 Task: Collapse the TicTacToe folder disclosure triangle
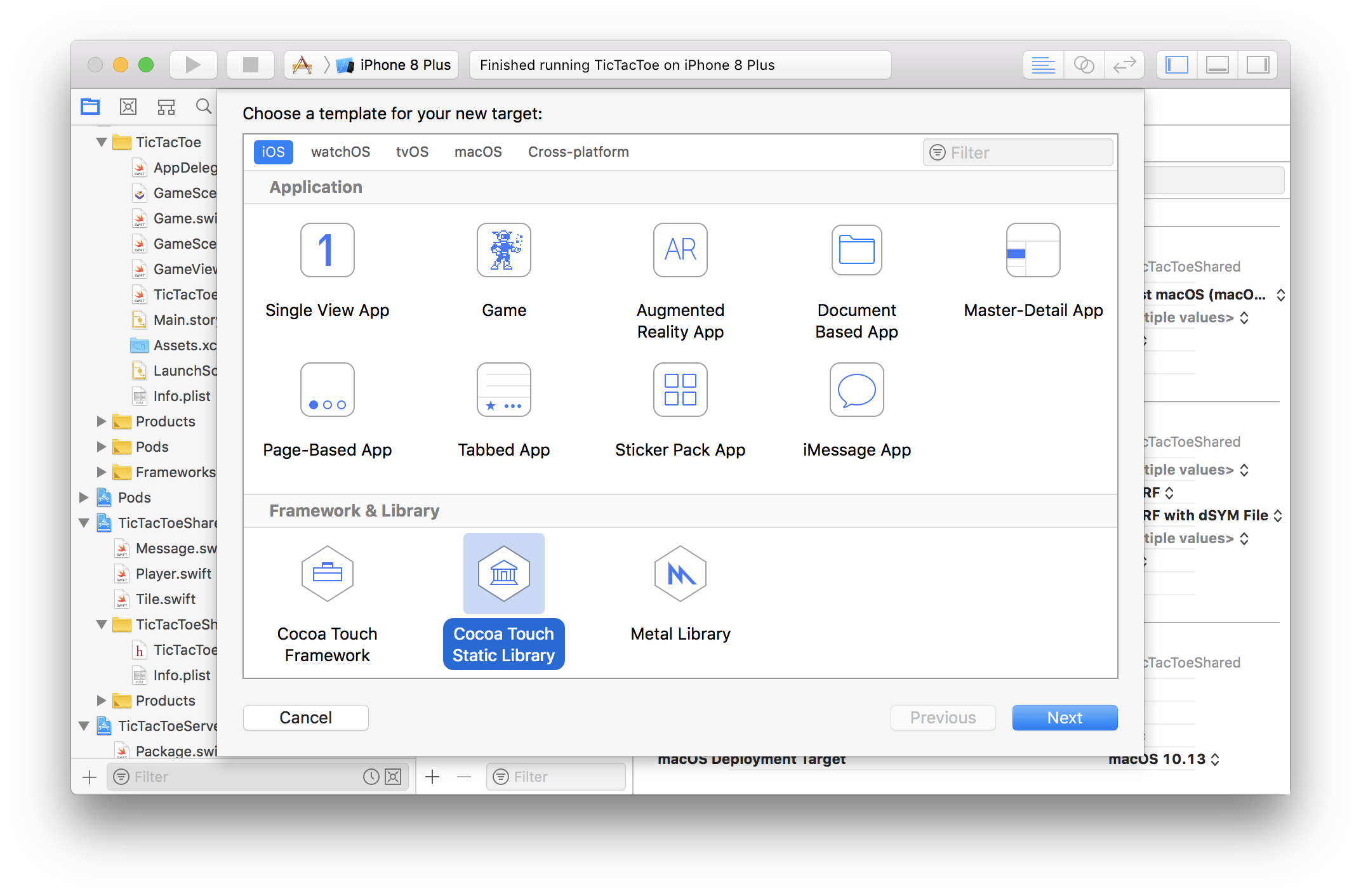pyautogui.click(x=102, y=142)
